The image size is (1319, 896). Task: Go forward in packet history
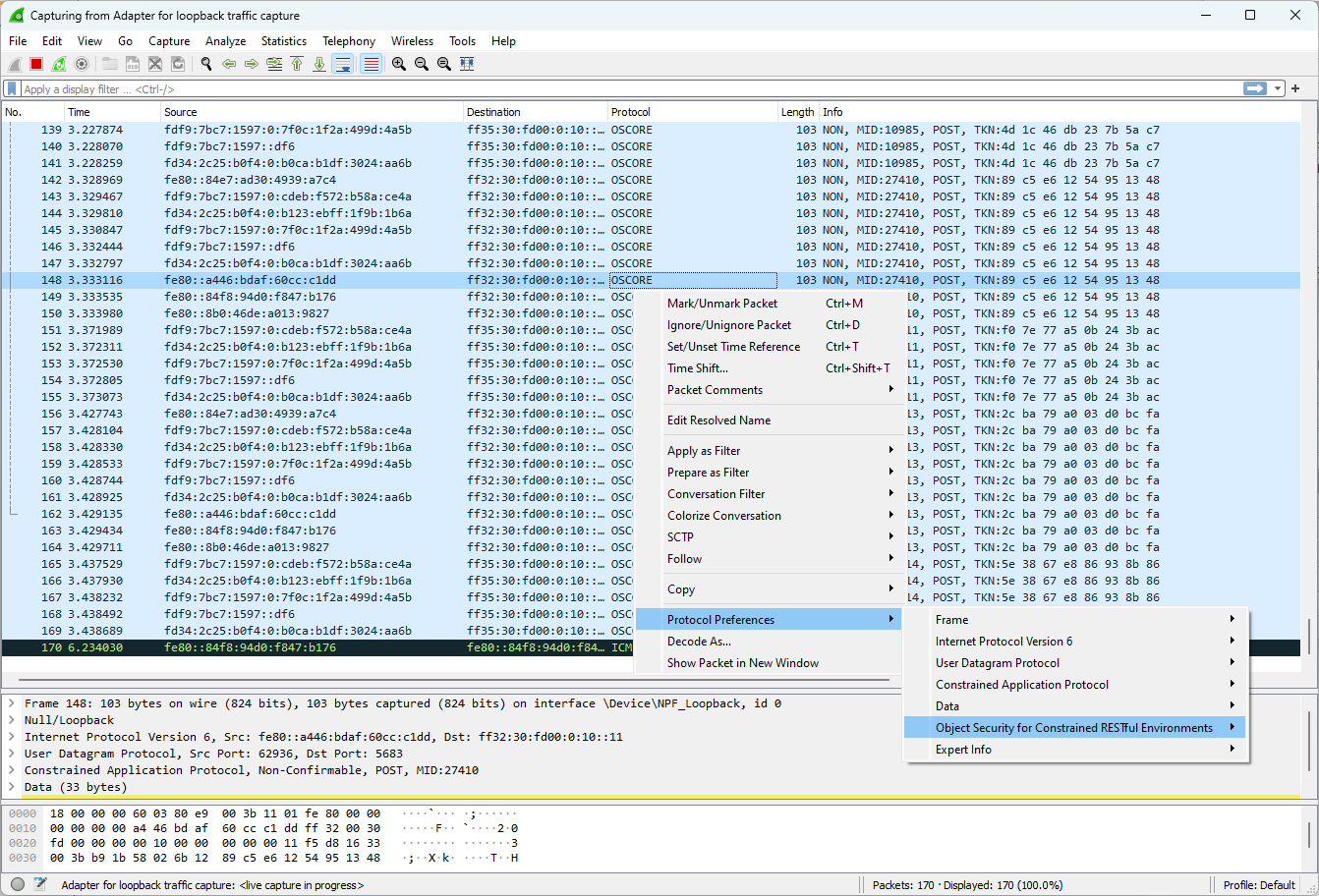[x=252, y=64]
